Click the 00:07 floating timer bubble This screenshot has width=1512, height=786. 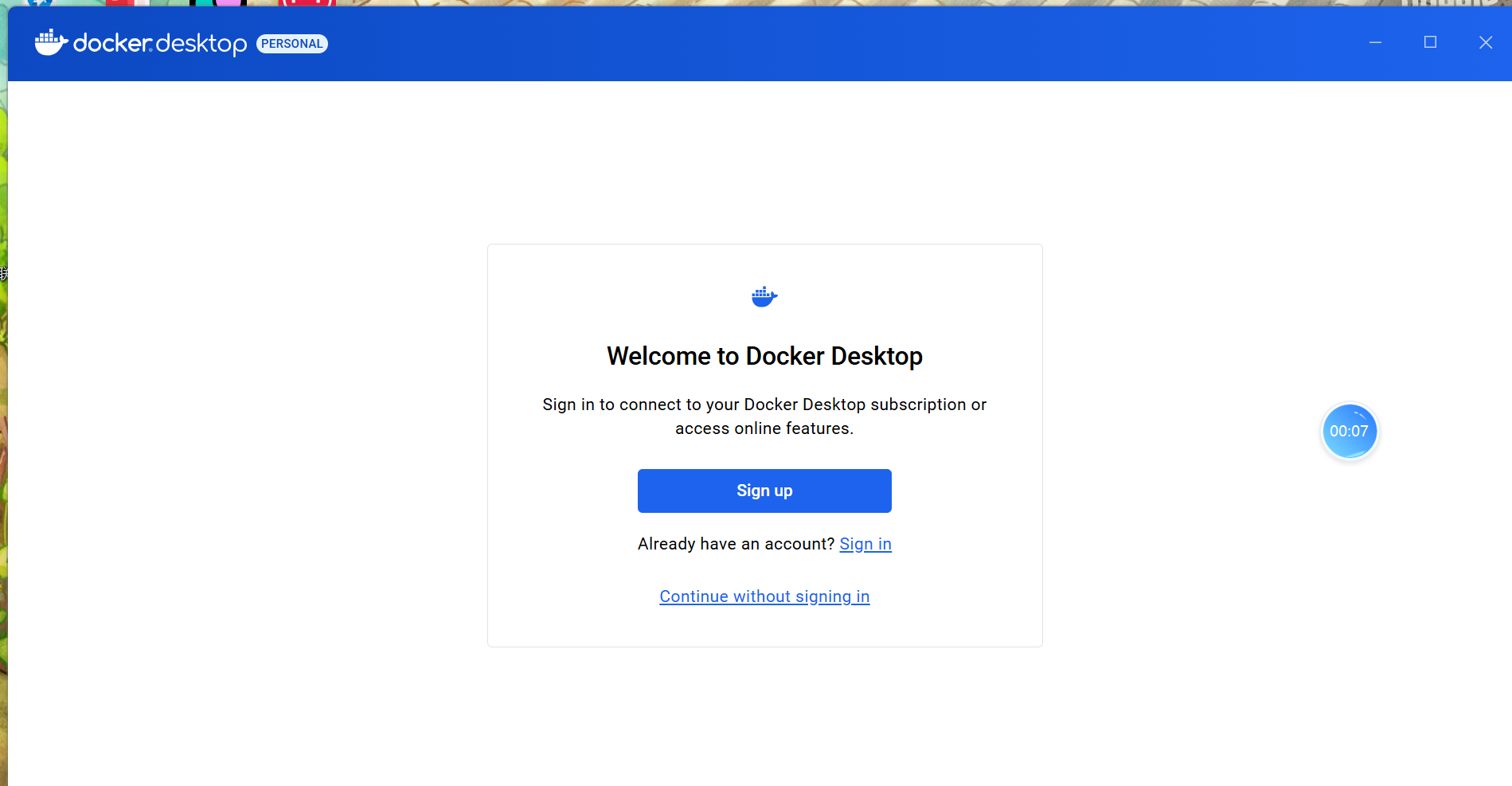click(1349, 431)
